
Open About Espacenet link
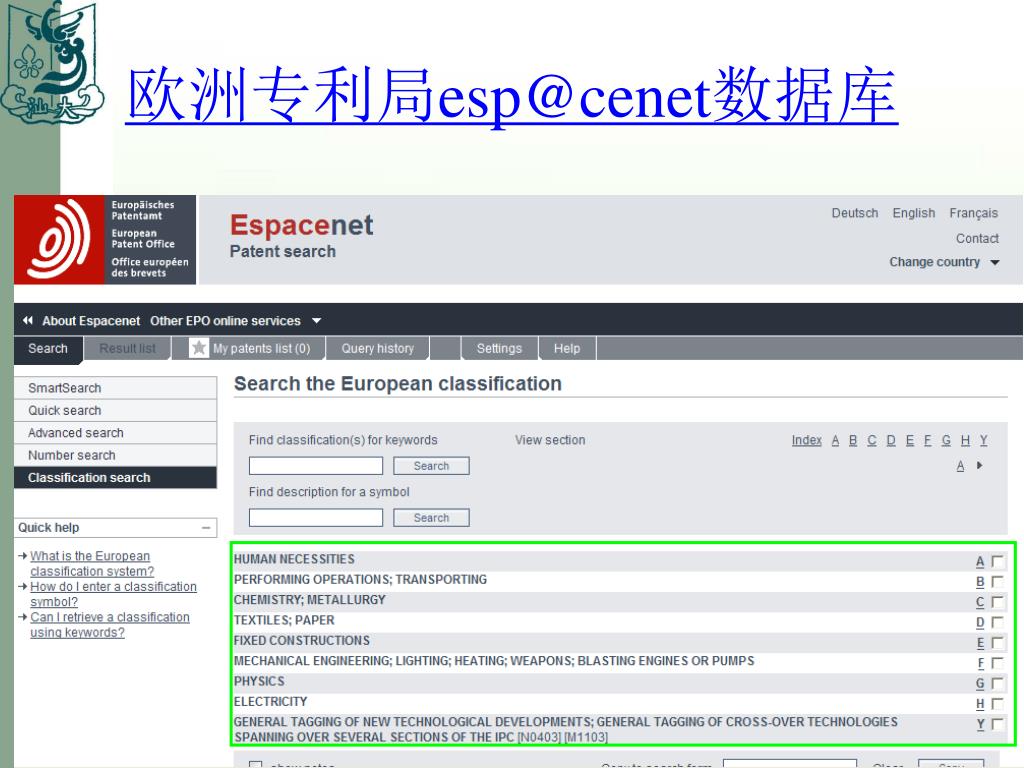(91, 321)
